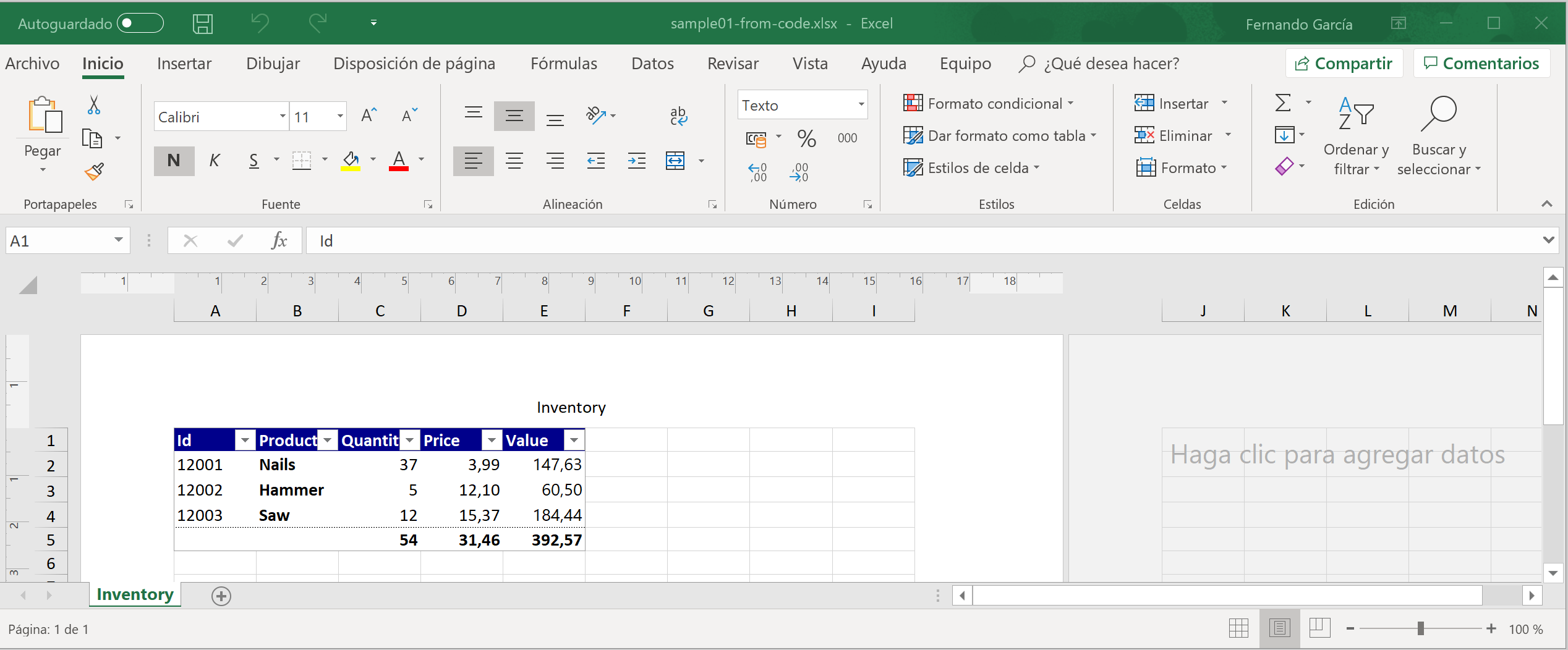Click the Comentarios button
This screenshot has width=1568, height=650.
point(1481,64)
